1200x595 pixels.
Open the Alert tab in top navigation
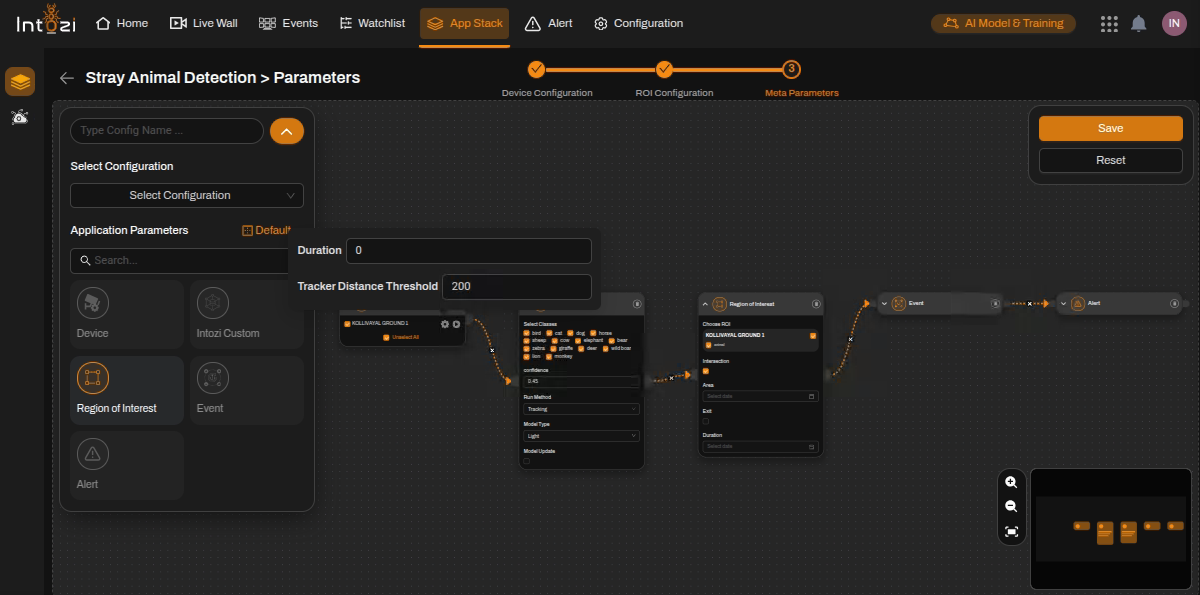point(549,23)
